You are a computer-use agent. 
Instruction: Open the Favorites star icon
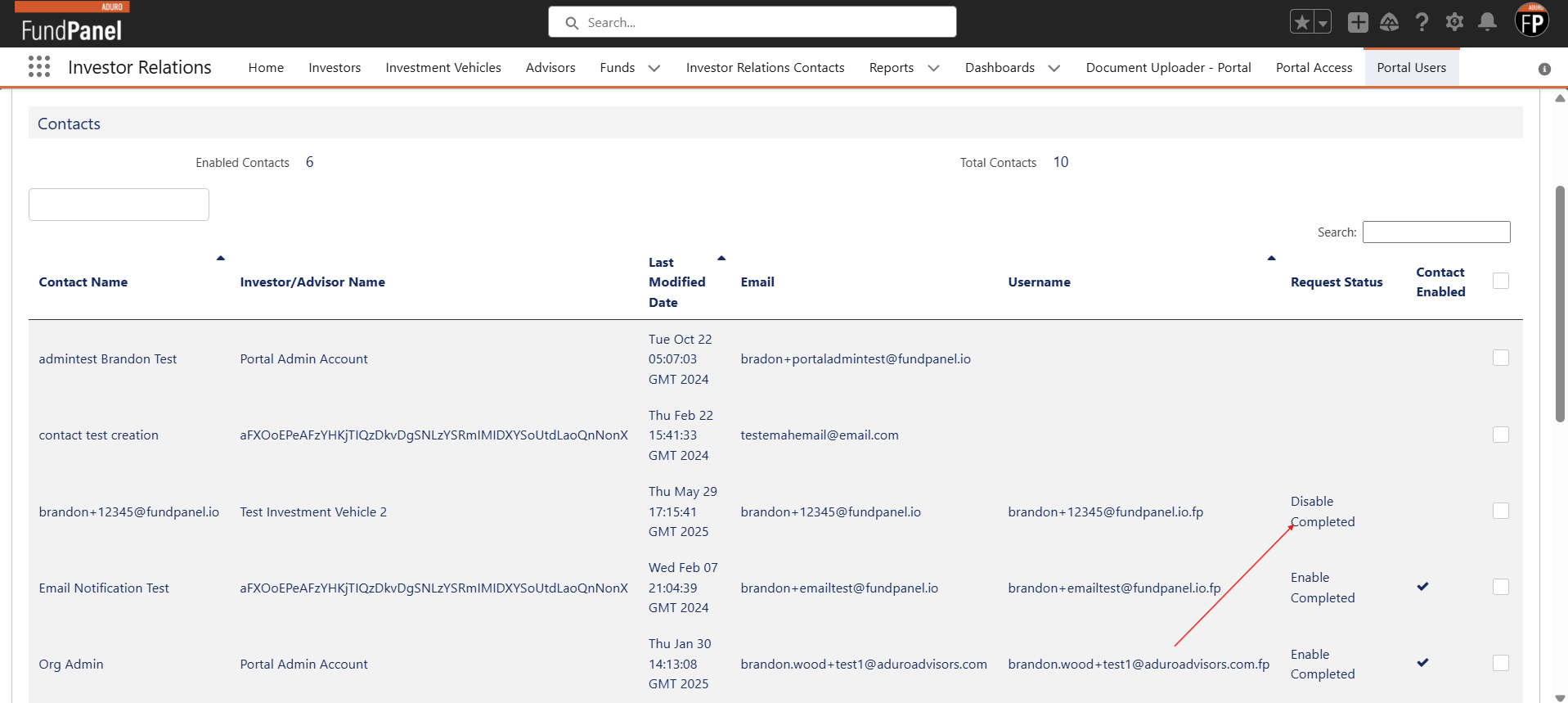pos(1302,22)
